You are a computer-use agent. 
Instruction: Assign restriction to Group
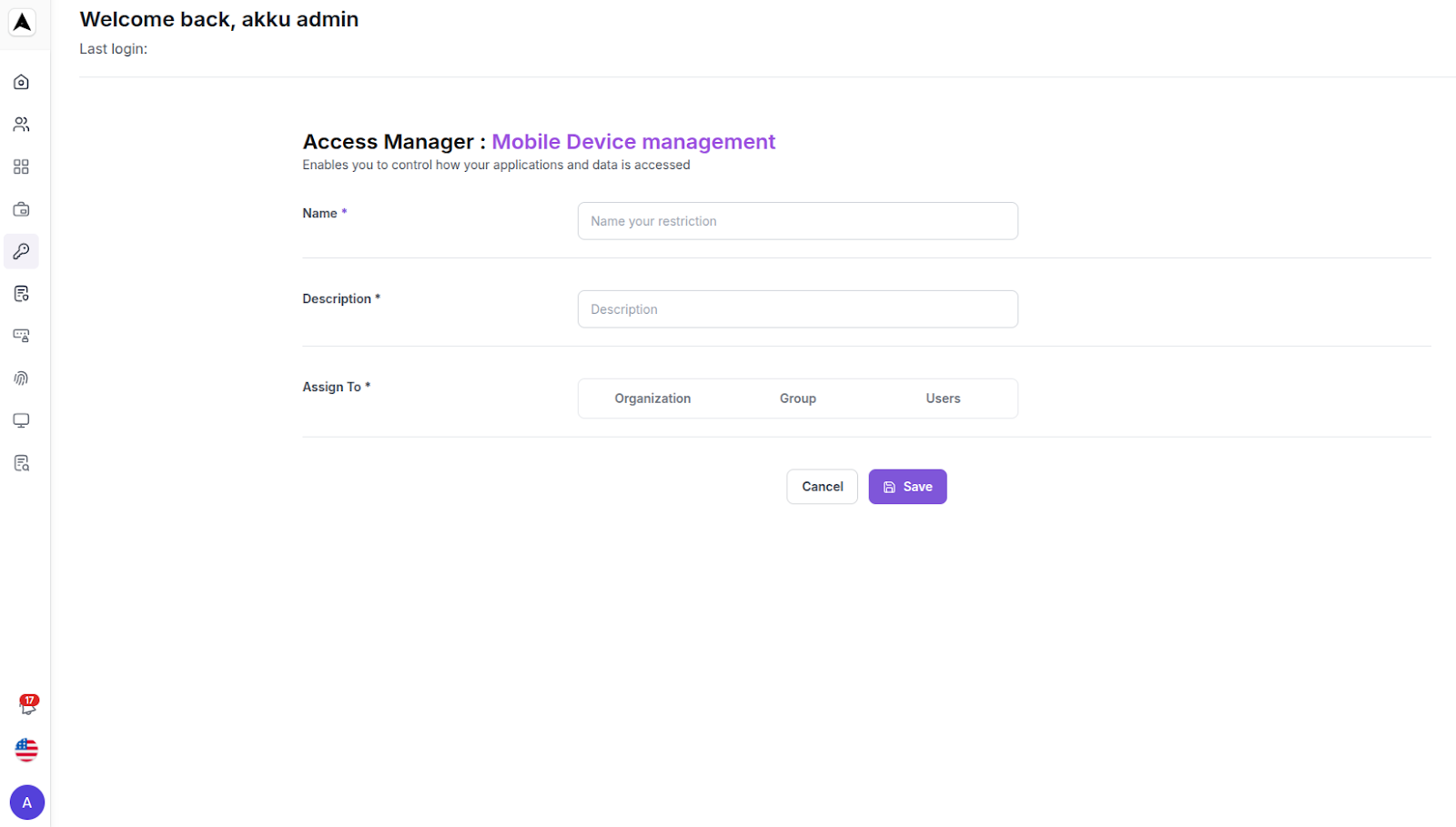[x=797, y=398]
